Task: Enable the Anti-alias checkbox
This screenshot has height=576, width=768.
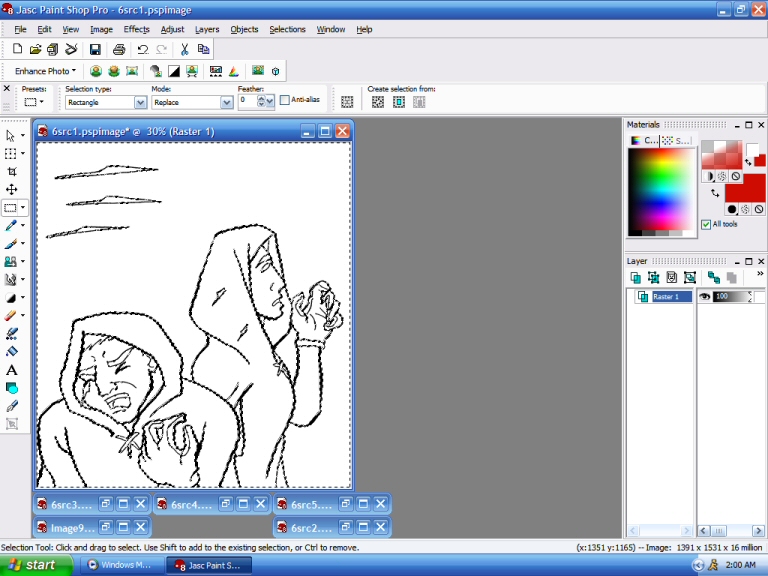Action: pos(285,100)
